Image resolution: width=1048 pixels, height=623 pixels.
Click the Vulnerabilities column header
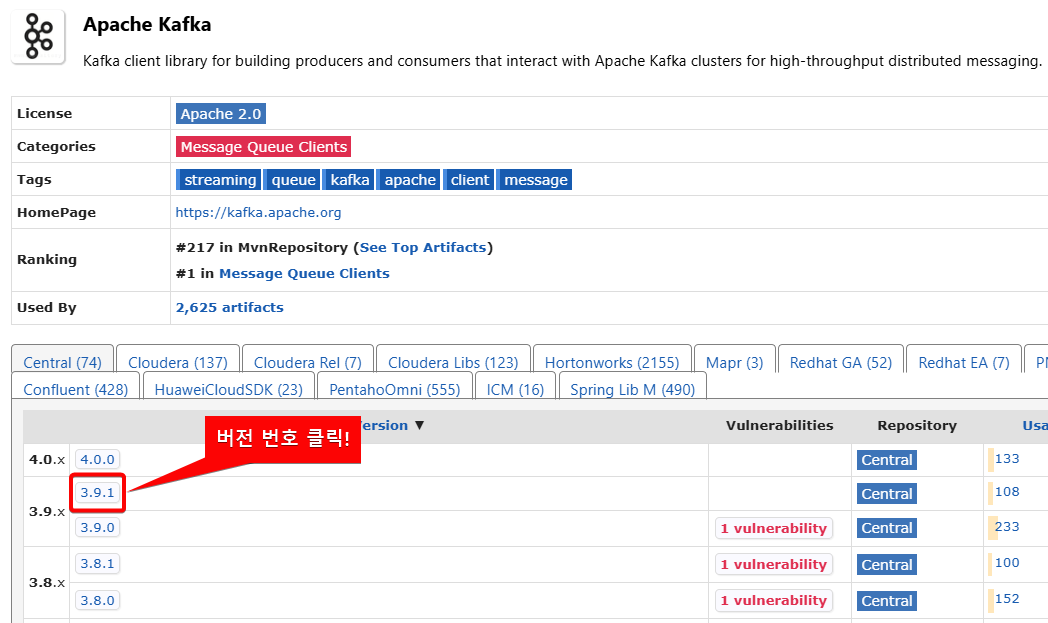779,426
